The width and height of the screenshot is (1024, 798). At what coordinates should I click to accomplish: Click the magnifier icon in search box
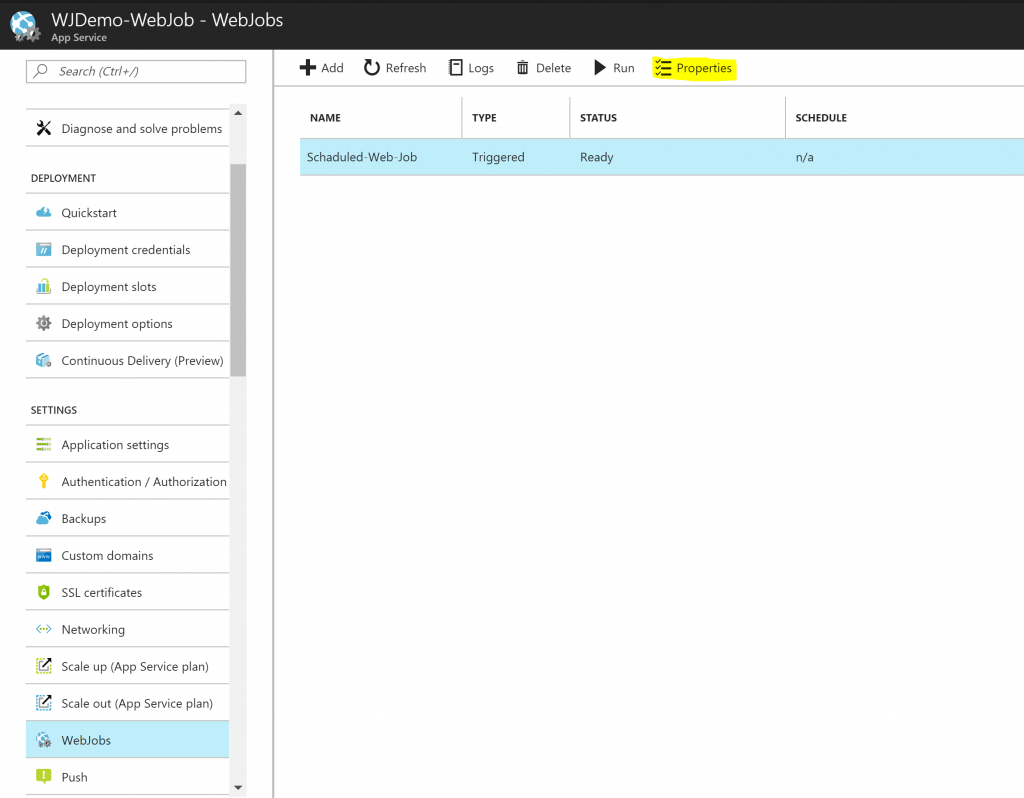40,71
